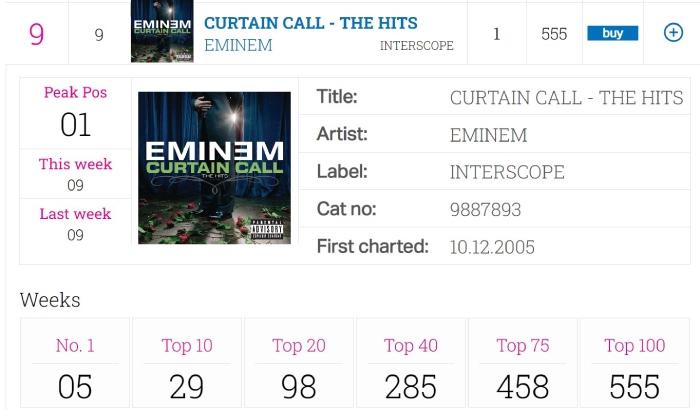Click the small album cover thumbnail
The height and width of the screenshot is (410, 700).
pyautogui.click(x=162, y=31)
